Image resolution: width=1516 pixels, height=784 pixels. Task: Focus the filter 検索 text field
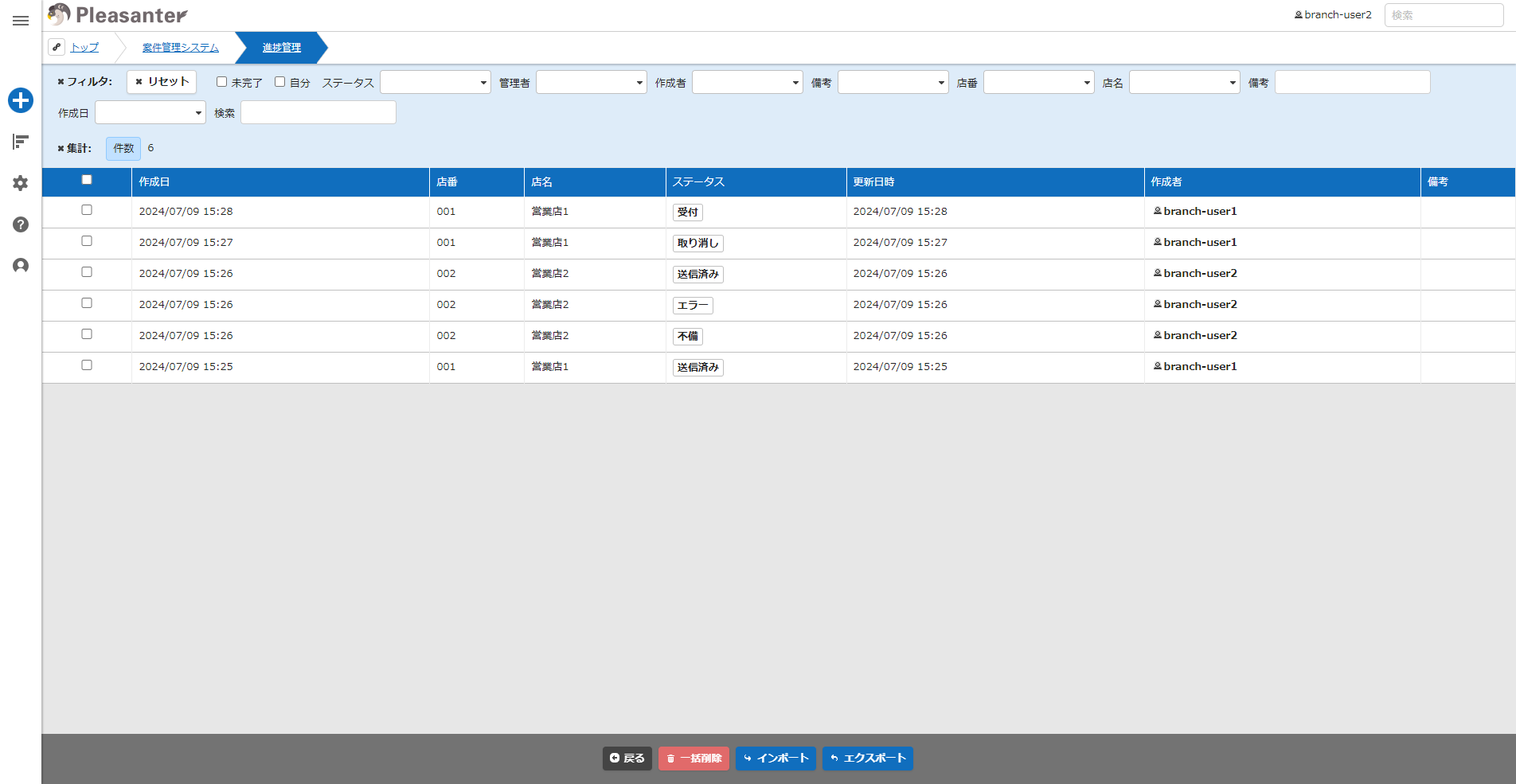tap(318, 112)
